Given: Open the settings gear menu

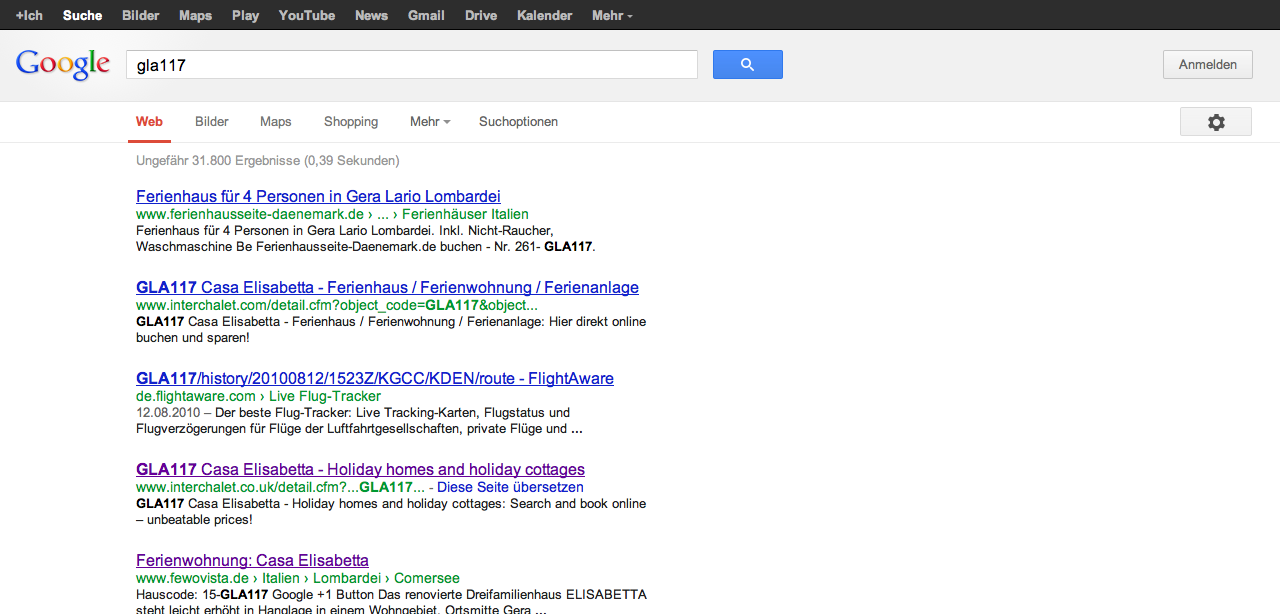Looking at the screenshot, I should 1215,122.
